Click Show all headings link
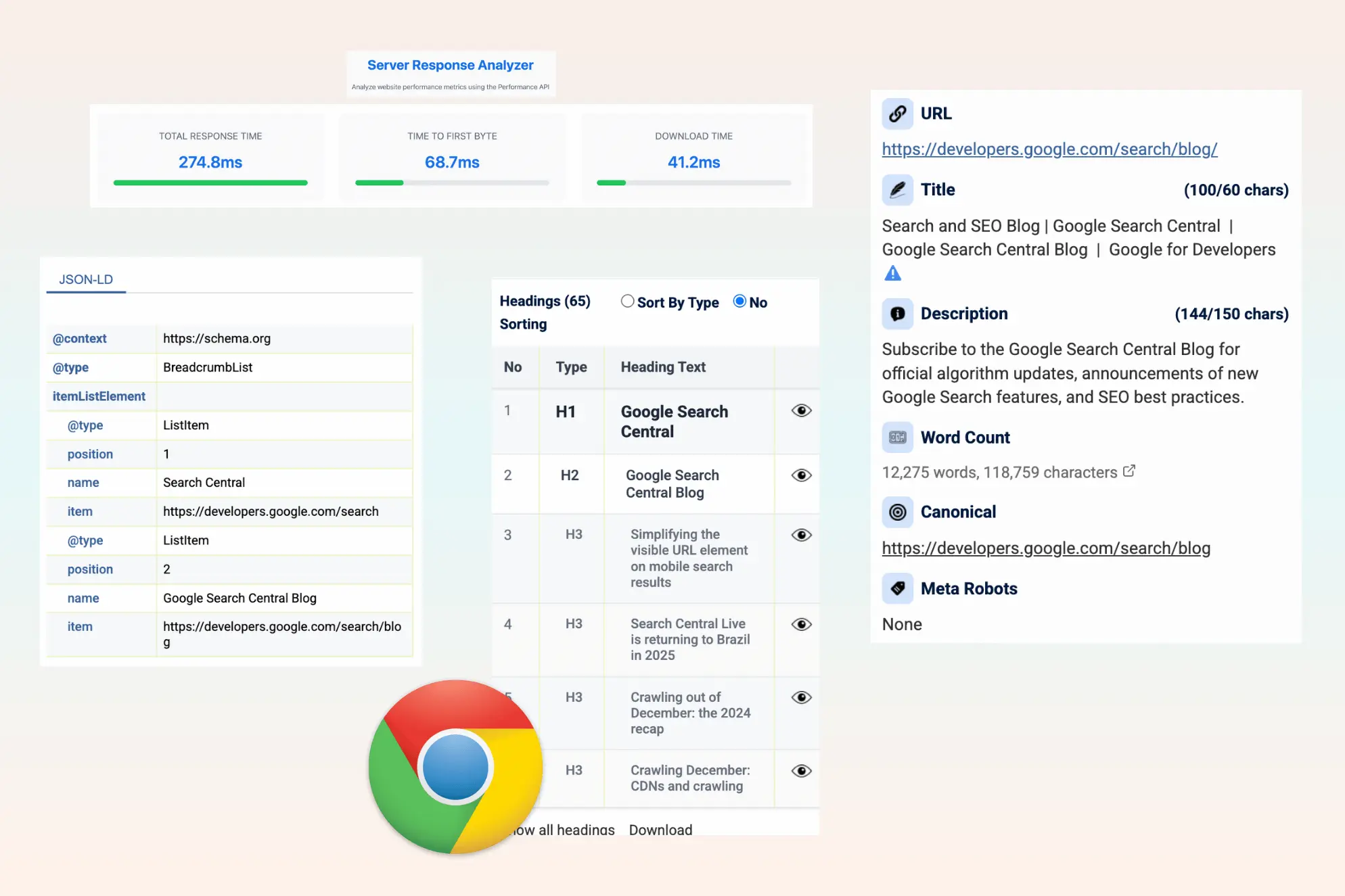 (x=563, y=830)
